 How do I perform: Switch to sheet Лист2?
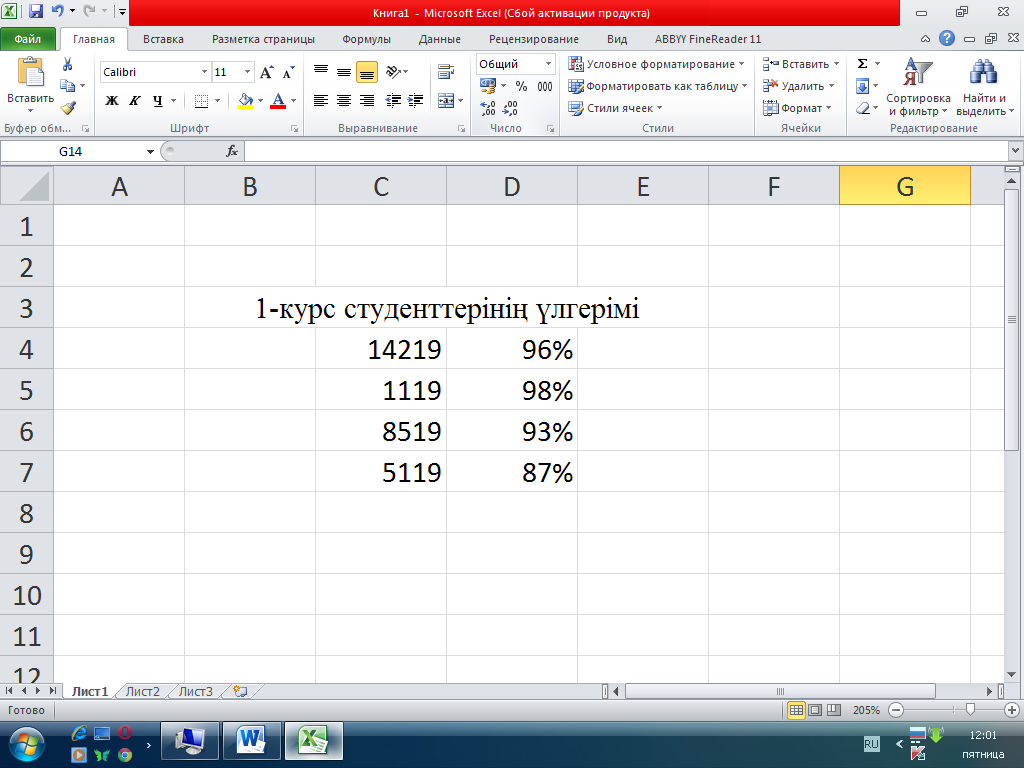(x=142, y=691)
